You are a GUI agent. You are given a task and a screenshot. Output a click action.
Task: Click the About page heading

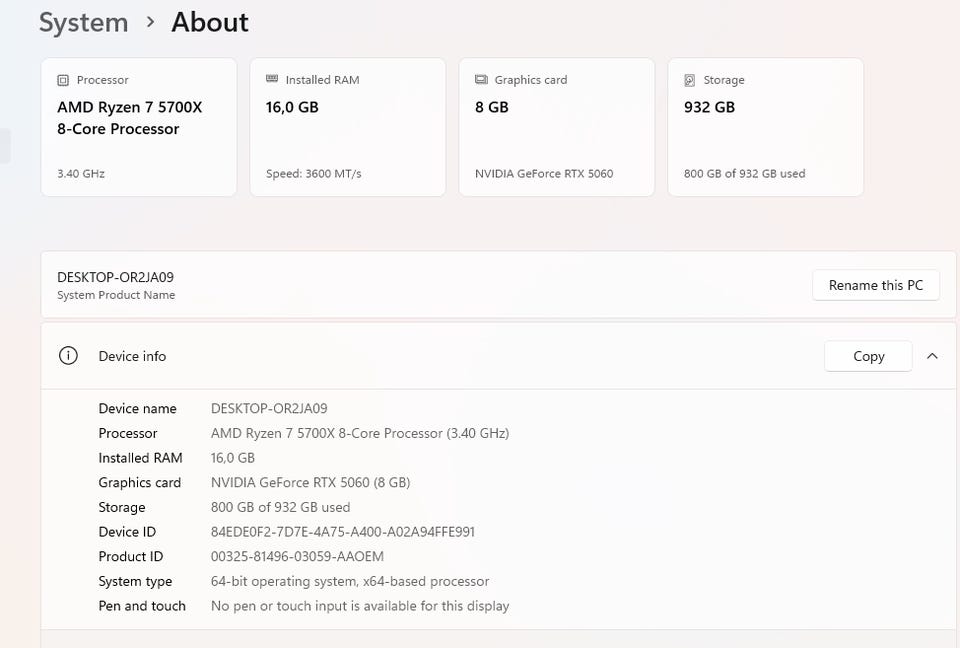point(210,23)
